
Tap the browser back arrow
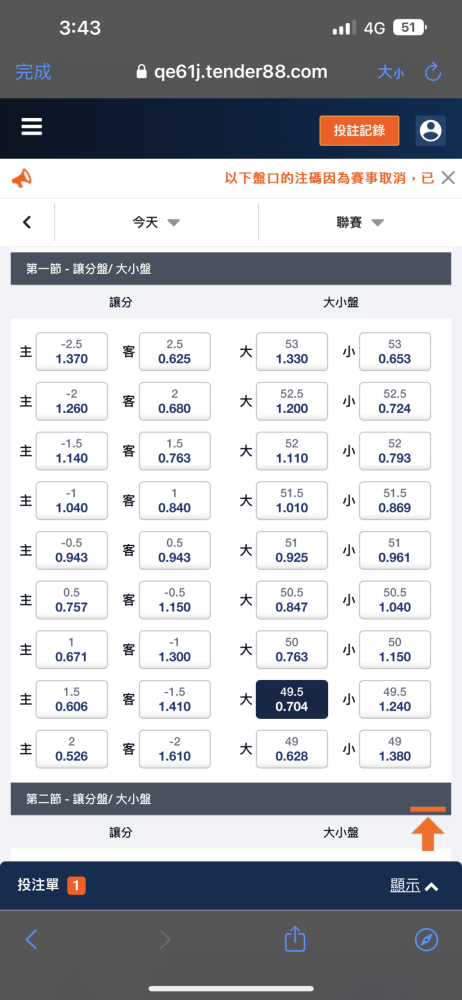point(31,939)
